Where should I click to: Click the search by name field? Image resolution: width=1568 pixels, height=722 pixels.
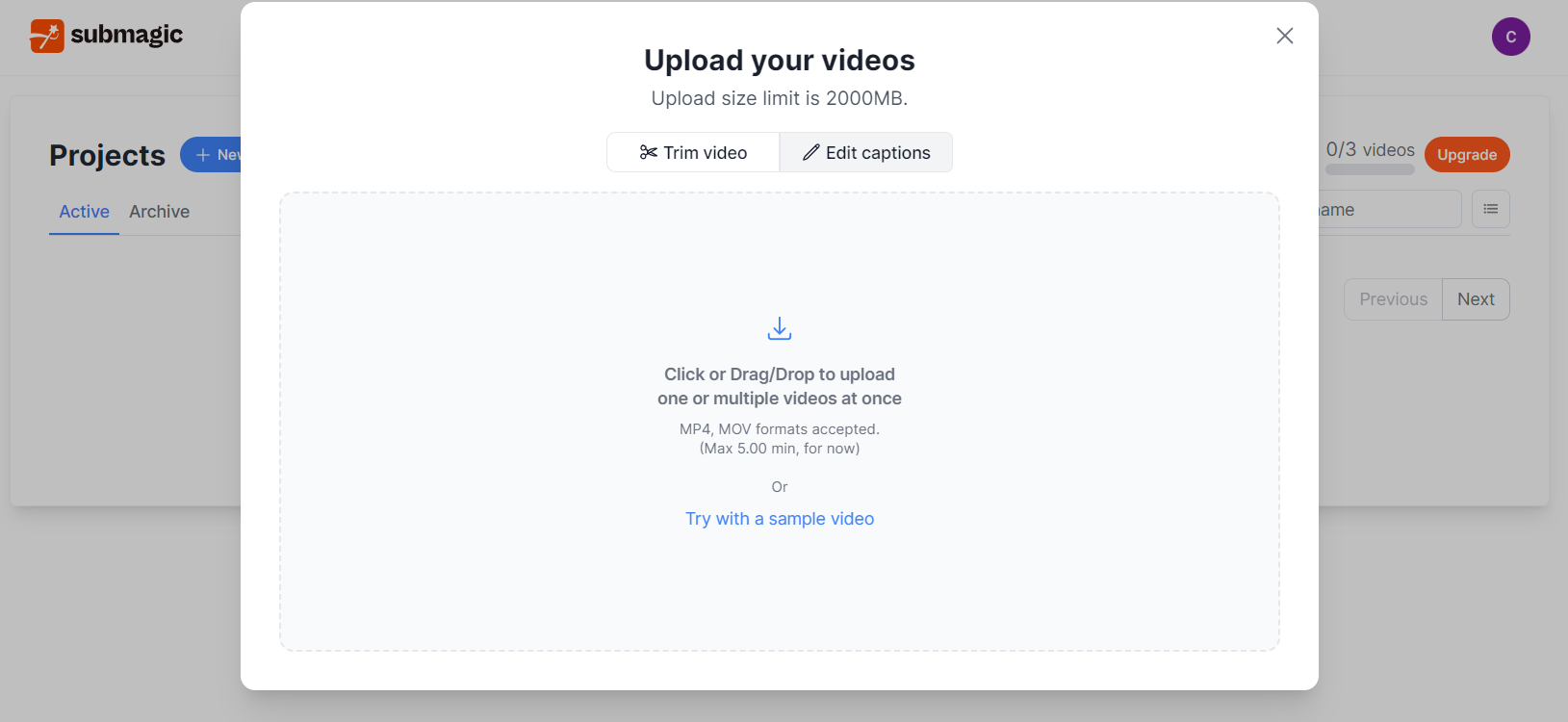1389,209
